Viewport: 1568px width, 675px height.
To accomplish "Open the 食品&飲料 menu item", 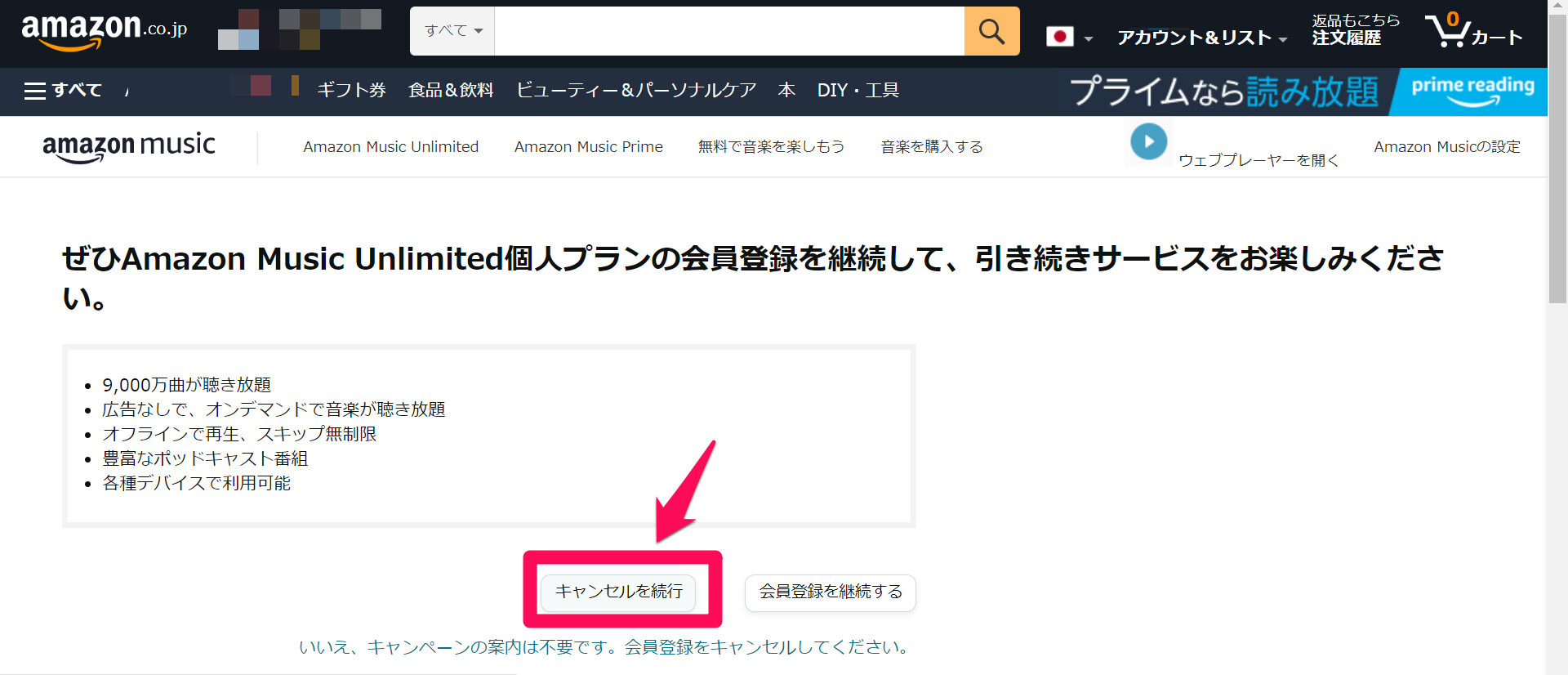I will tap(451, 90).
